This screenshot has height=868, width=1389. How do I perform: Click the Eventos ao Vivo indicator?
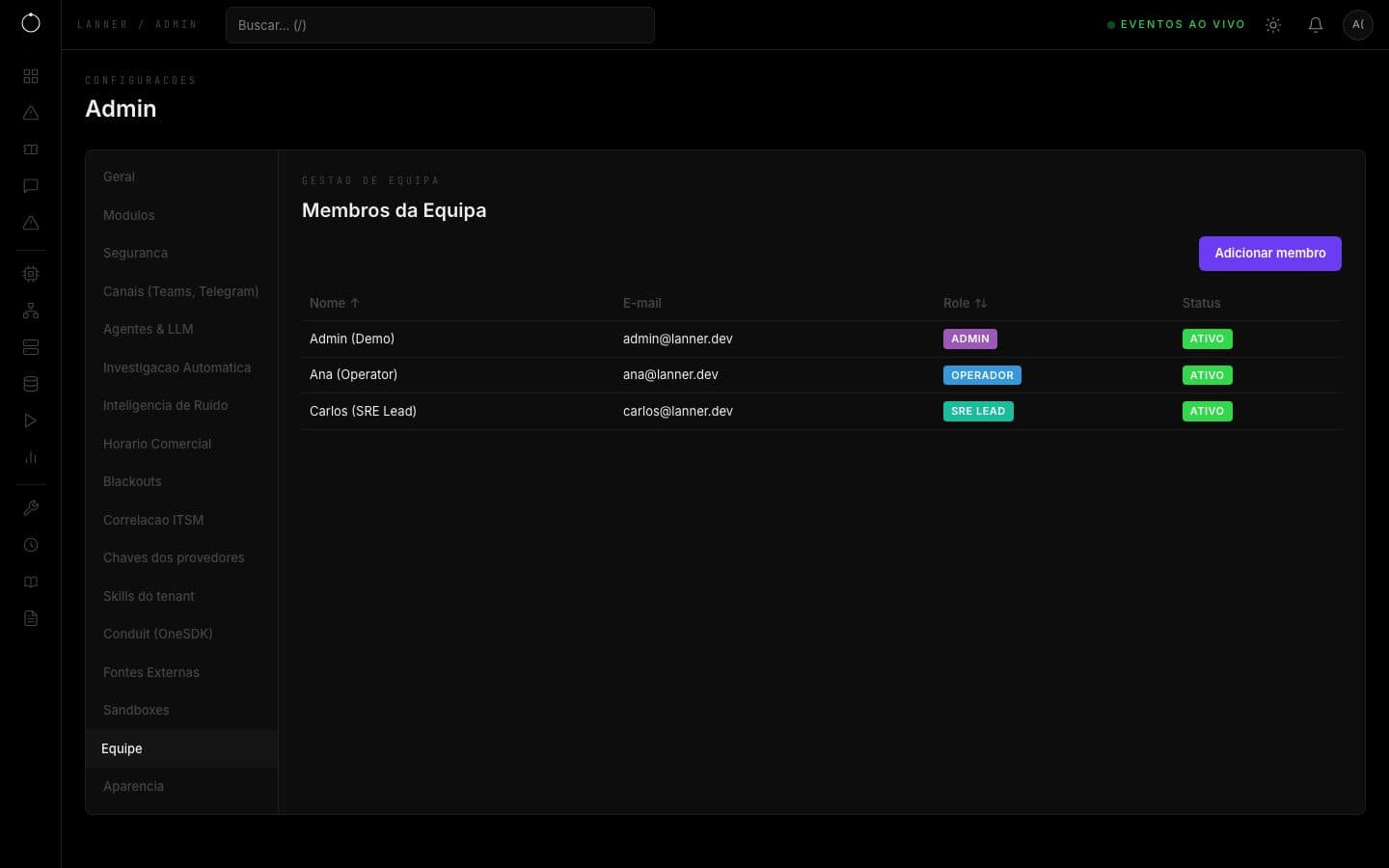(x=1176, y=24)
